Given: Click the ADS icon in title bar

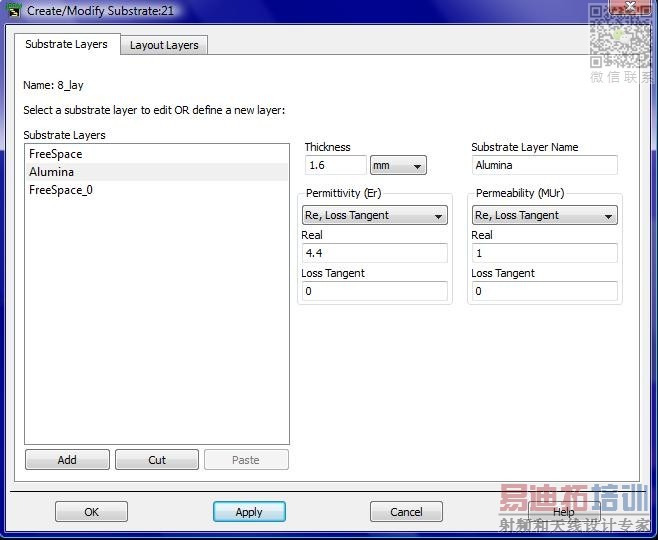Looking at the screenshot, I should pos(14,10).
